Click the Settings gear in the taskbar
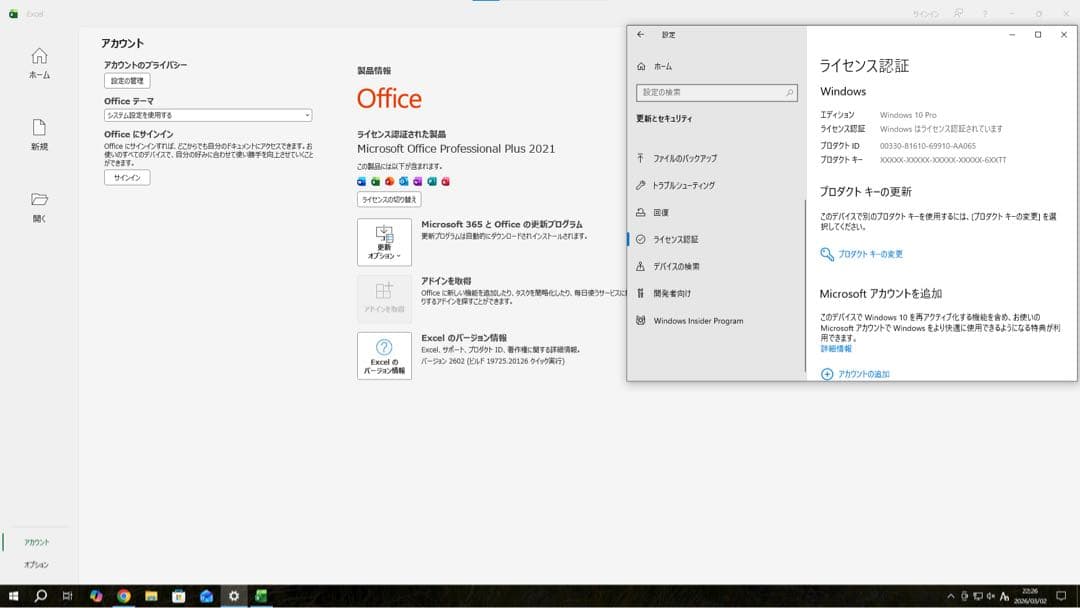The width and height of the screenshot is (1080, 608). tap(234, 596)
